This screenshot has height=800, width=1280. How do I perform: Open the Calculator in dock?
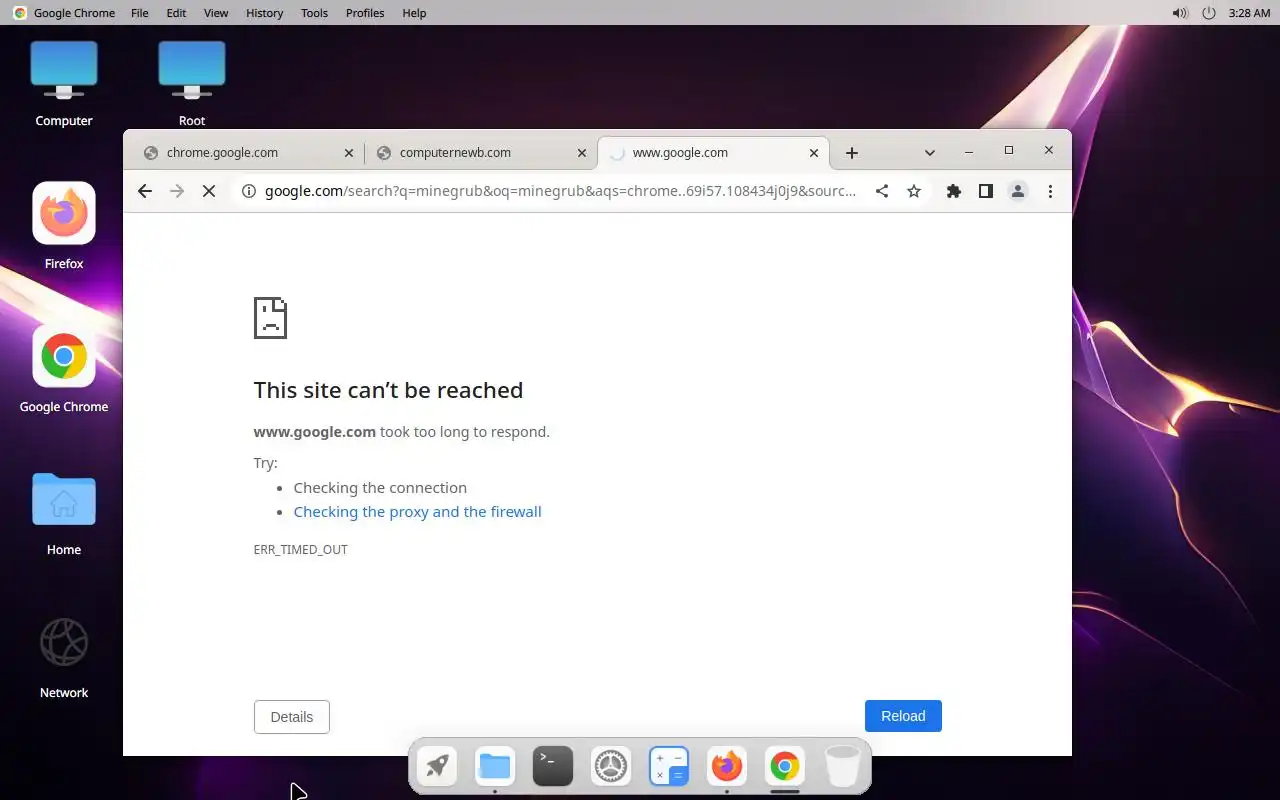[669, 767]
